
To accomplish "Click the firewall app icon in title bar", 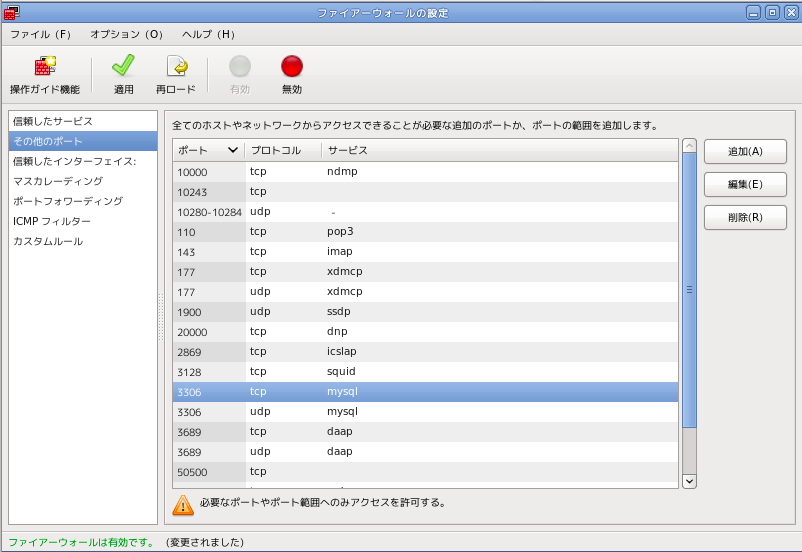I will tap(12, 12).
